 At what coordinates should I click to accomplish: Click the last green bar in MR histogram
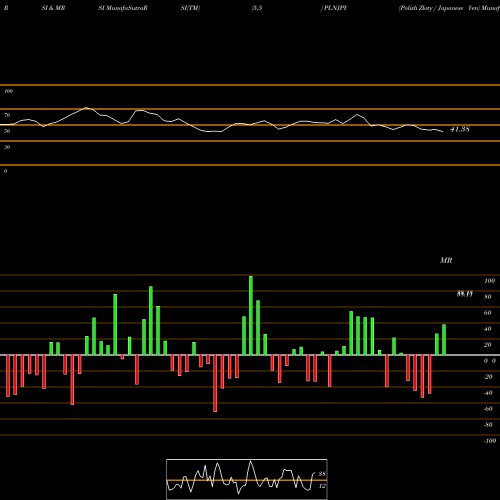444,340
